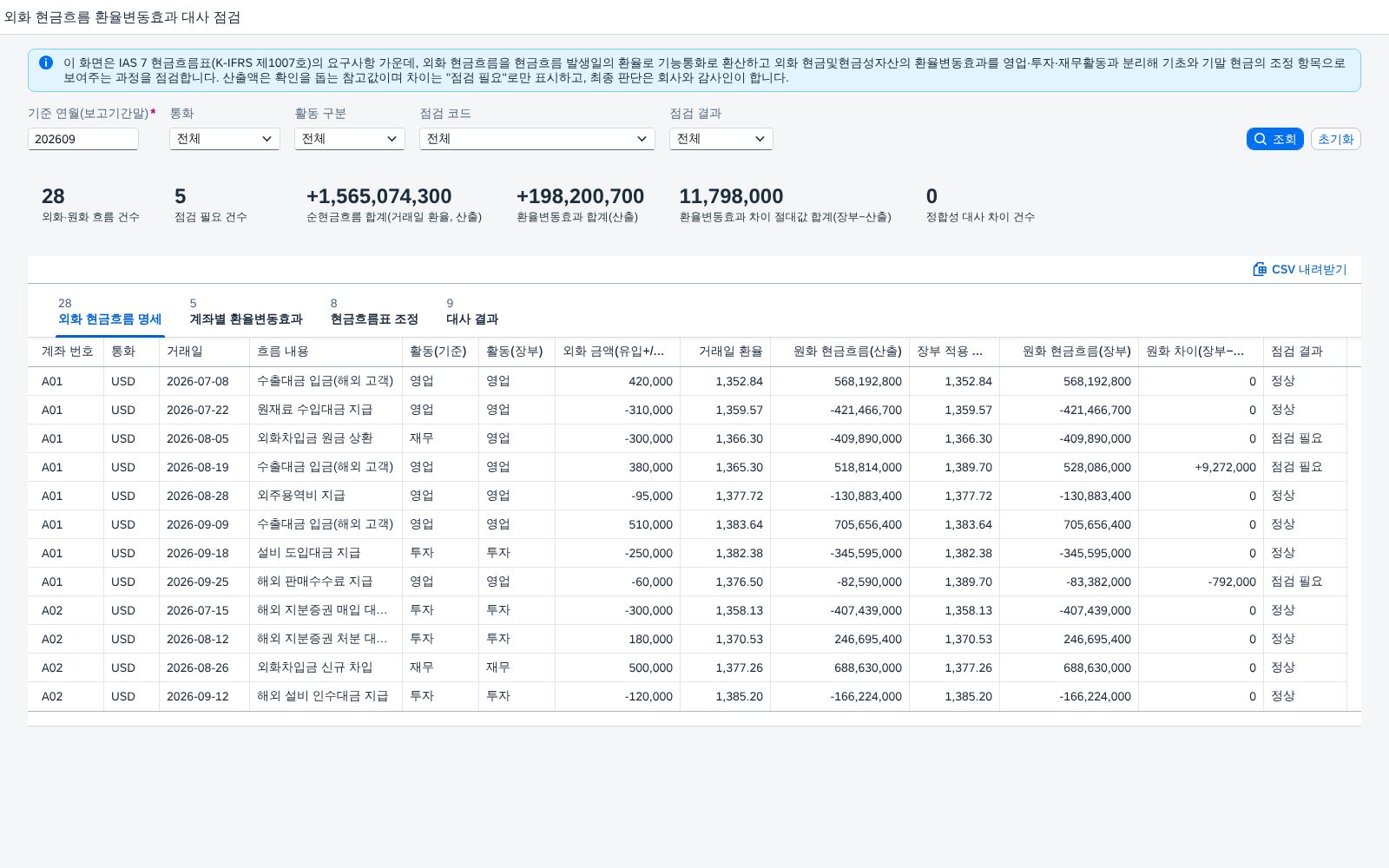This screenshot has height=868, width=1389.
Task: Click the 해외 설비 인수대금 지급 cell
Action: 326,696
